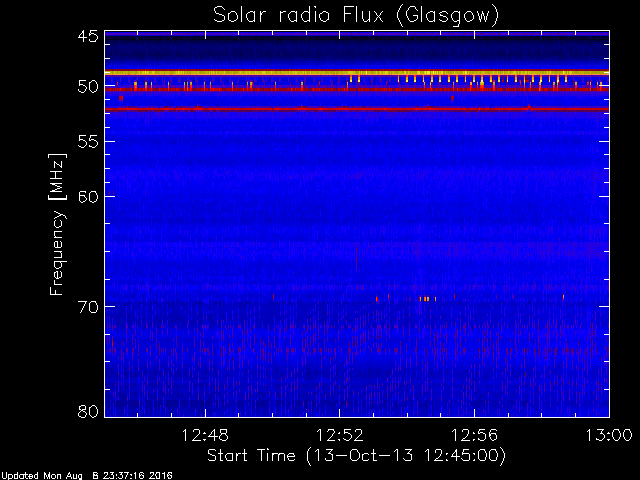Click the bright yellow emission band near 49 MHz
Screen dimensions: 640x480
point(357,73)
